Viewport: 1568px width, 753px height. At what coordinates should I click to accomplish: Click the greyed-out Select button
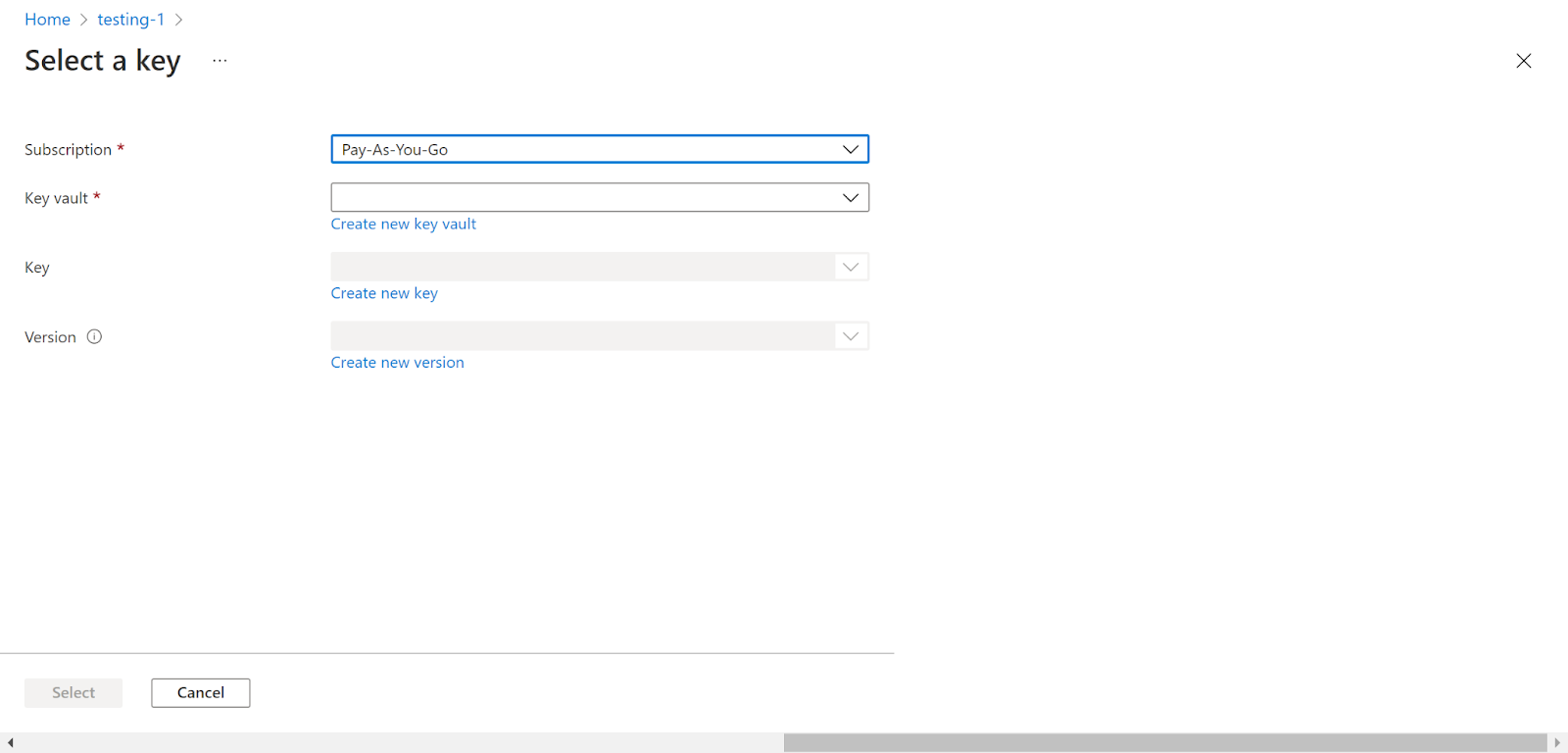point(73,693)
